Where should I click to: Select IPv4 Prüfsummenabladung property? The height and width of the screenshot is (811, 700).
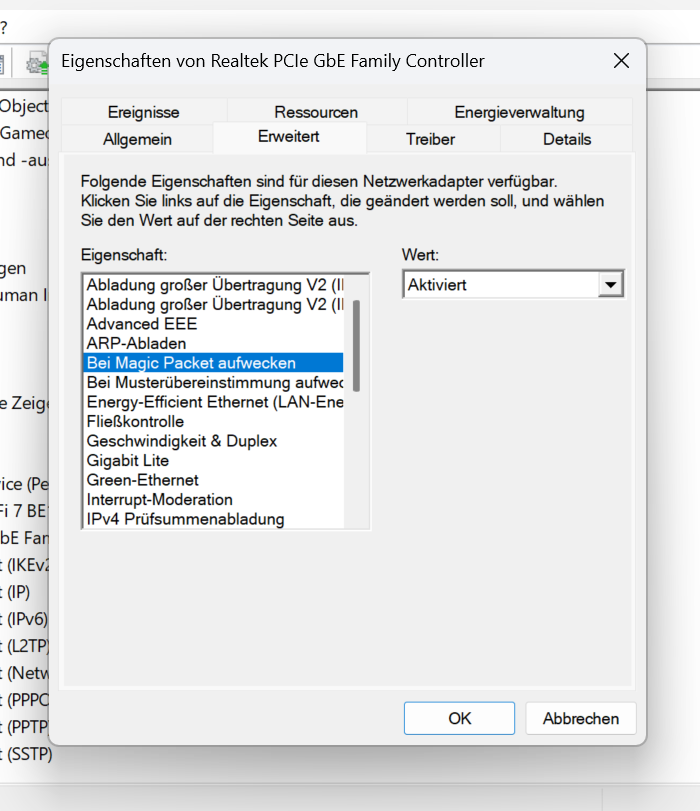point(214,519)
